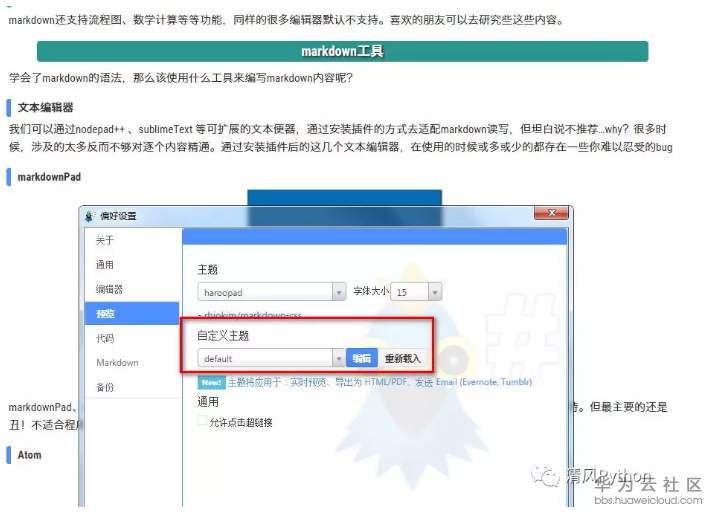Image resolution: width=716 pixels, height=515 pixels.
Task: Select the highlighted 预览 sidebar item
Action: click(x=132, y=313)
